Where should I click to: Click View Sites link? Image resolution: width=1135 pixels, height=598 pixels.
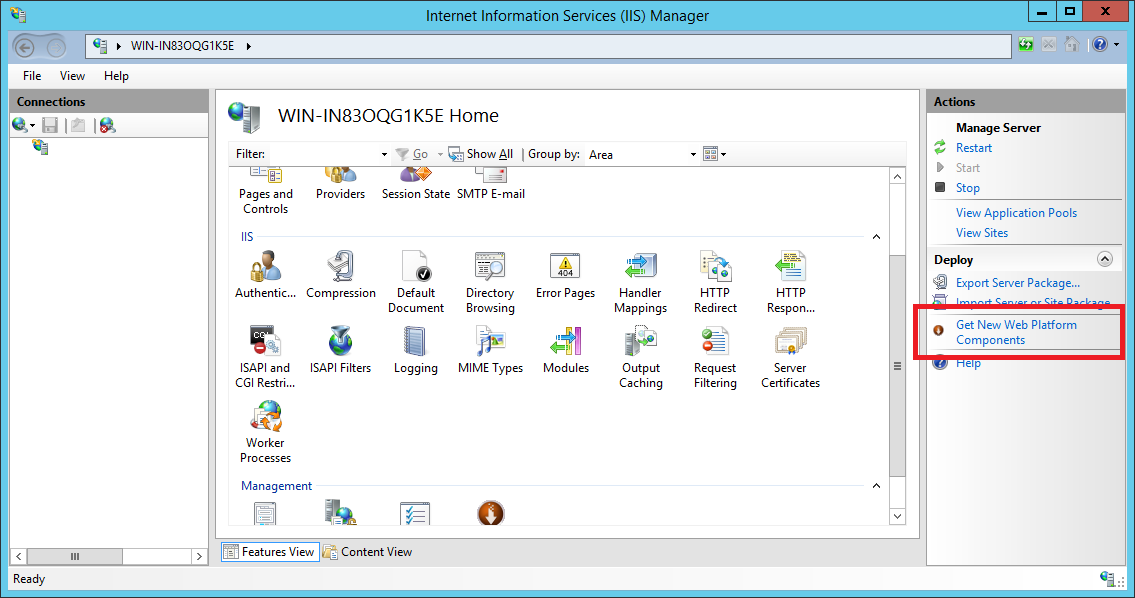click(982, 233)
